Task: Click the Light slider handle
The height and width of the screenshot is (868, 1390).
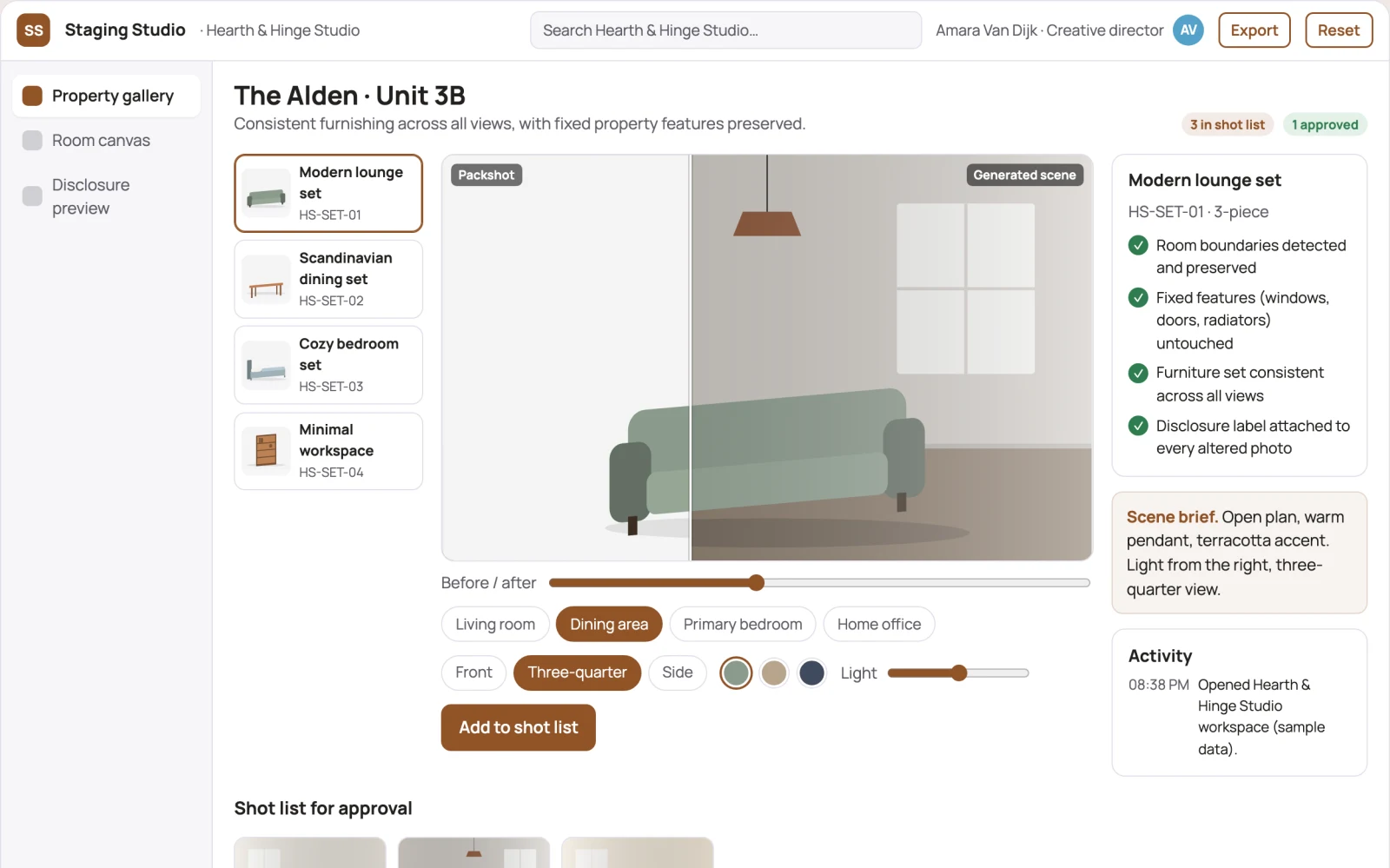Action: pyautogui.click(x=958, y=673)
